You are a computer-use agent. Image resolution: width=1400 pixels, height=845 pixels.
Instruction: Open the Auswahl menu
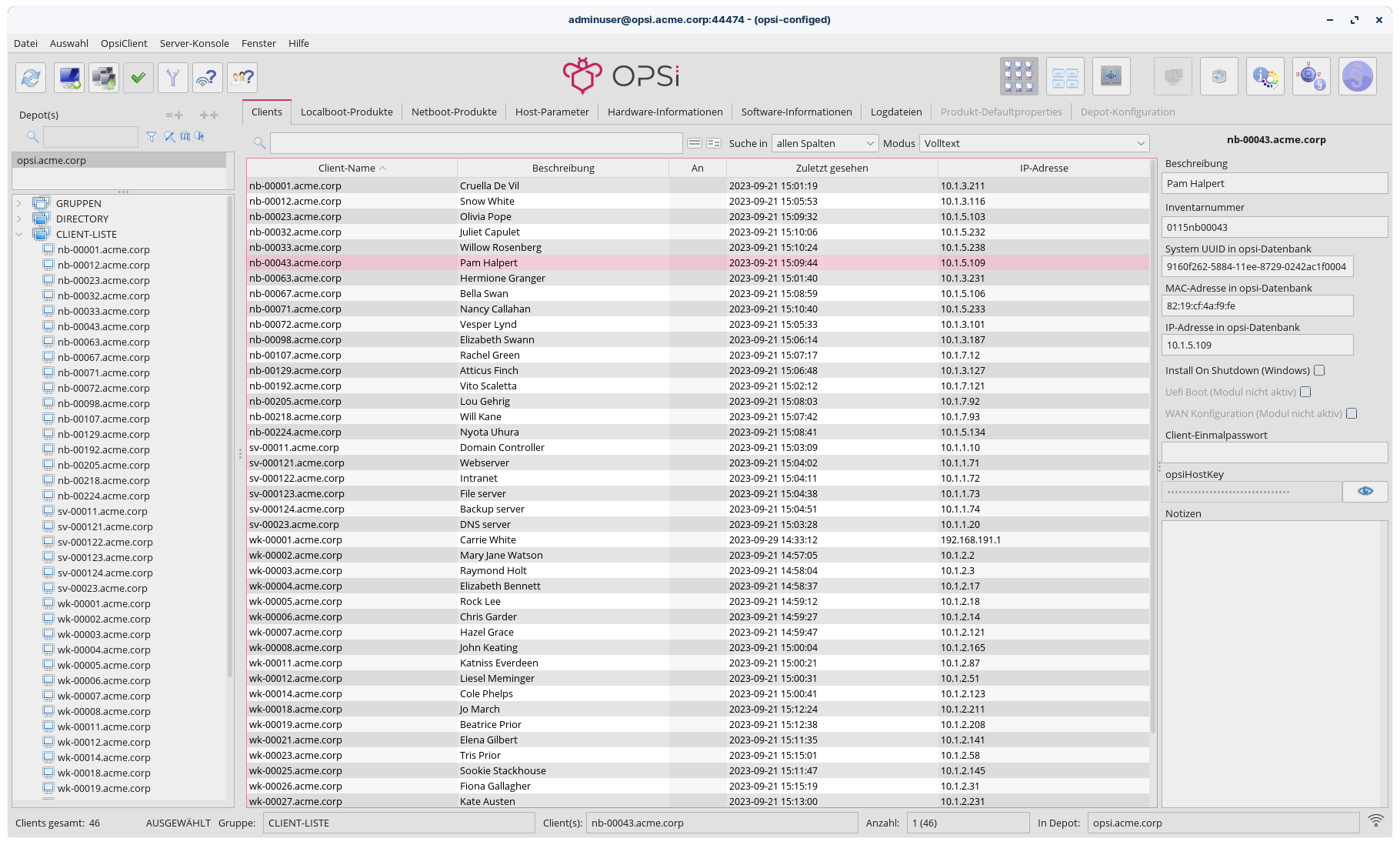click(x=69, y=43)
